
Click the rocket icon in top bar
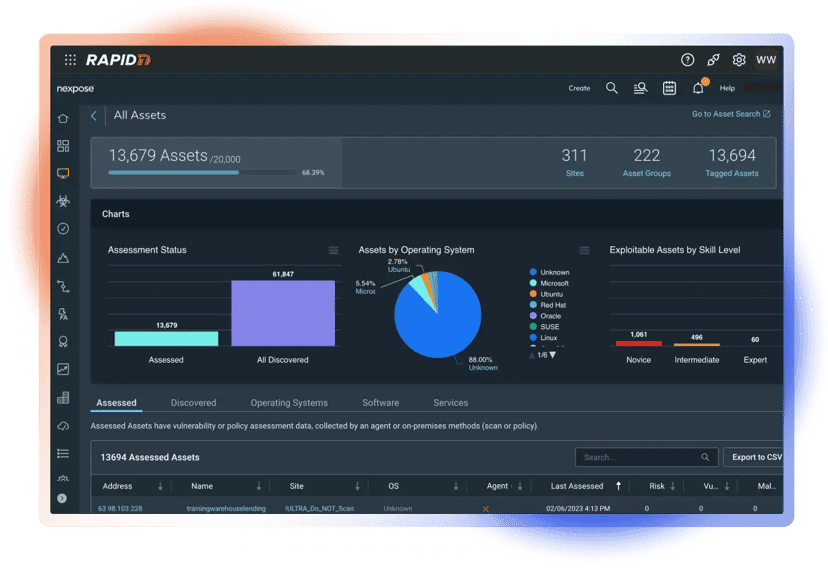point(713,60)
